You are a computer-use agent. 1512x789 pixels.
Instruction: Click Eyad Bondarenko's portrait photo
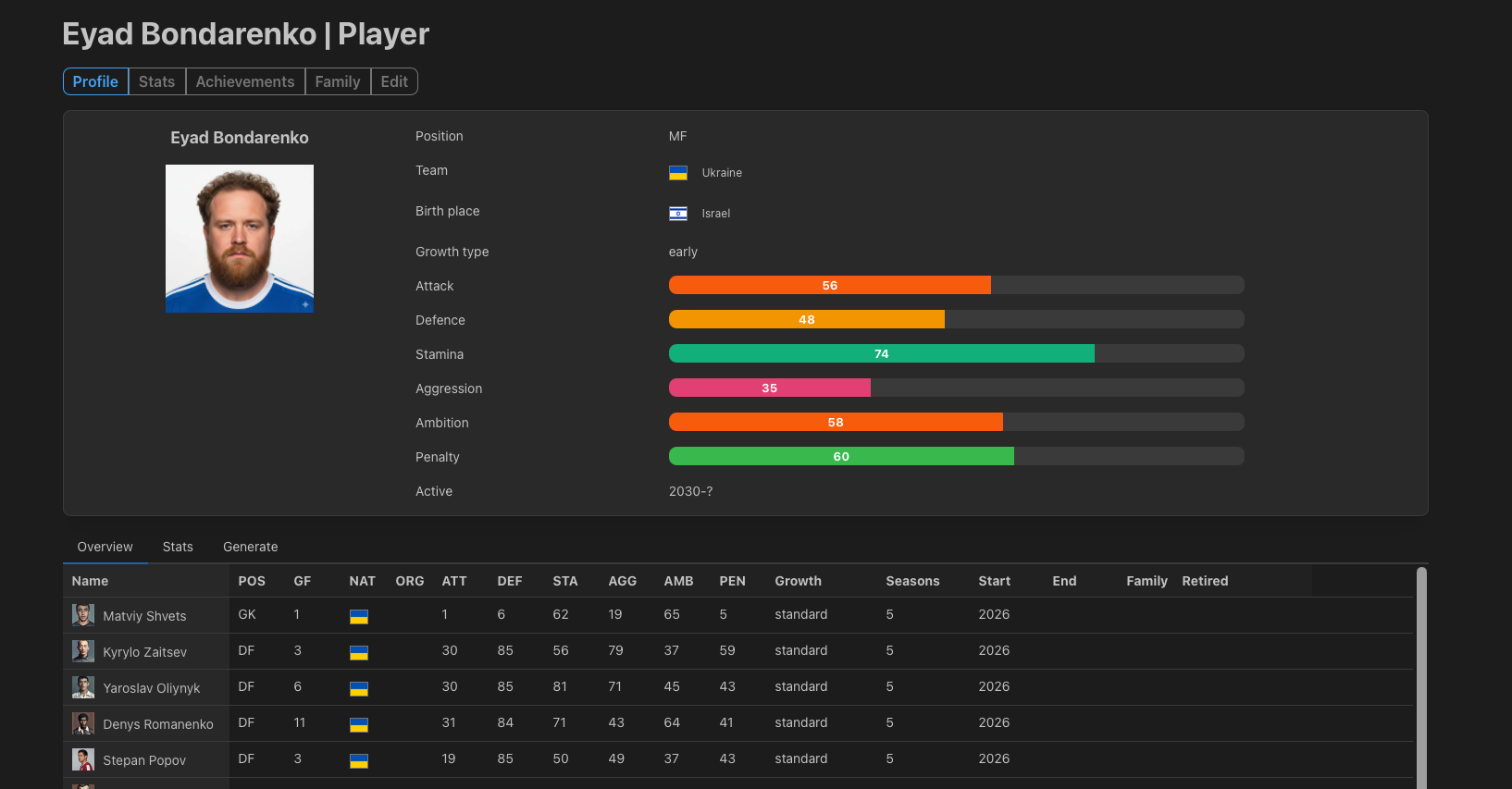[240, 239]
